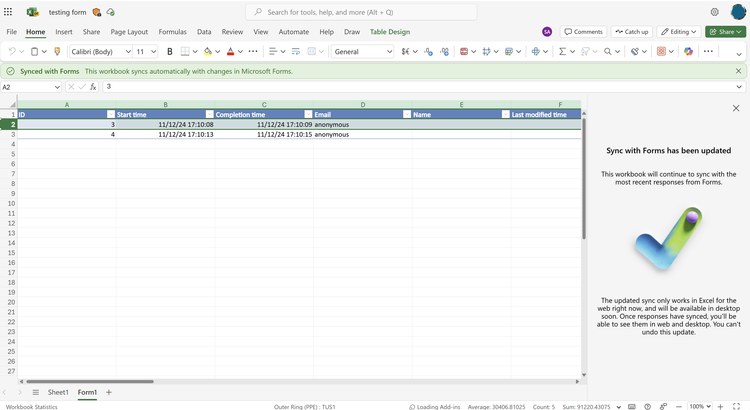Image resolution: width=750 pixels, height=410 pixels.
Task: Click the Excel logo icon
Action: point(33,12)
